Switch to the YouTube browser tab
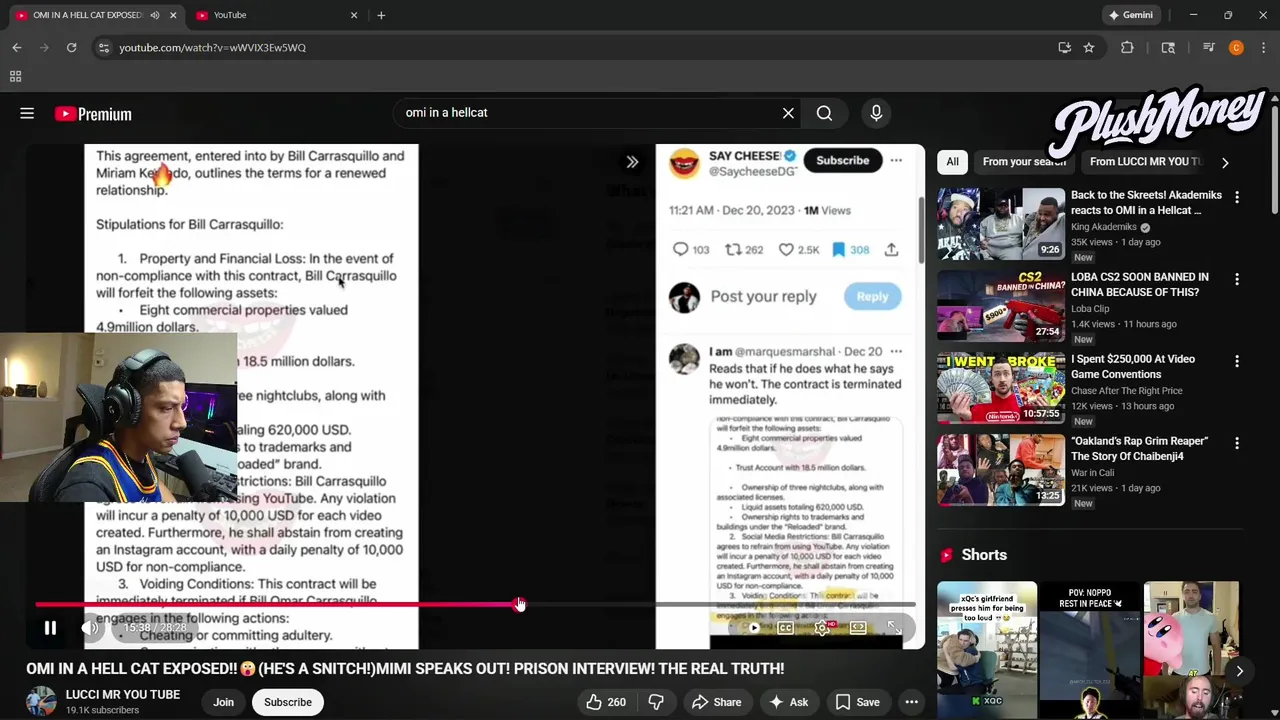1280x720 pixels. 275,15
